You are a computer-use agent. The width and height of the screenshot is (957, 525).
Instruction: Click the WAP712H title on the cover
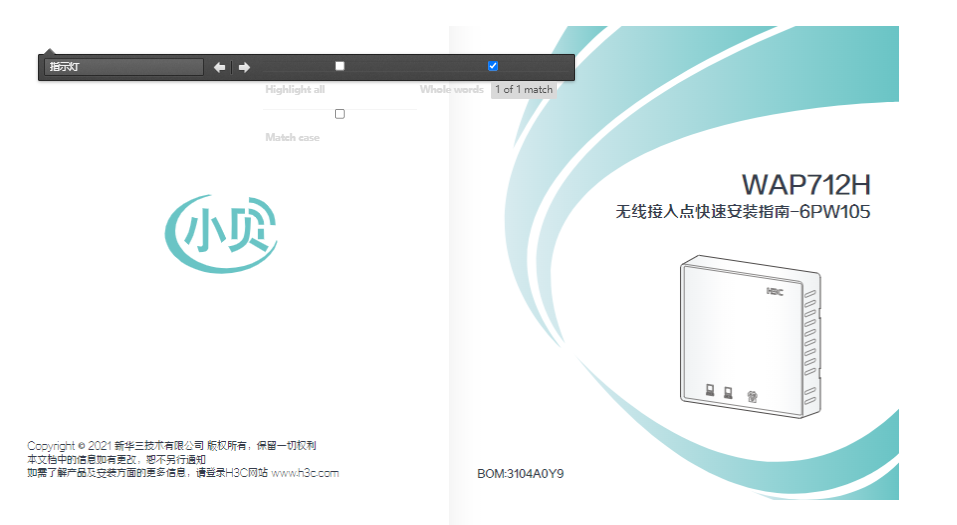[806, 185]
